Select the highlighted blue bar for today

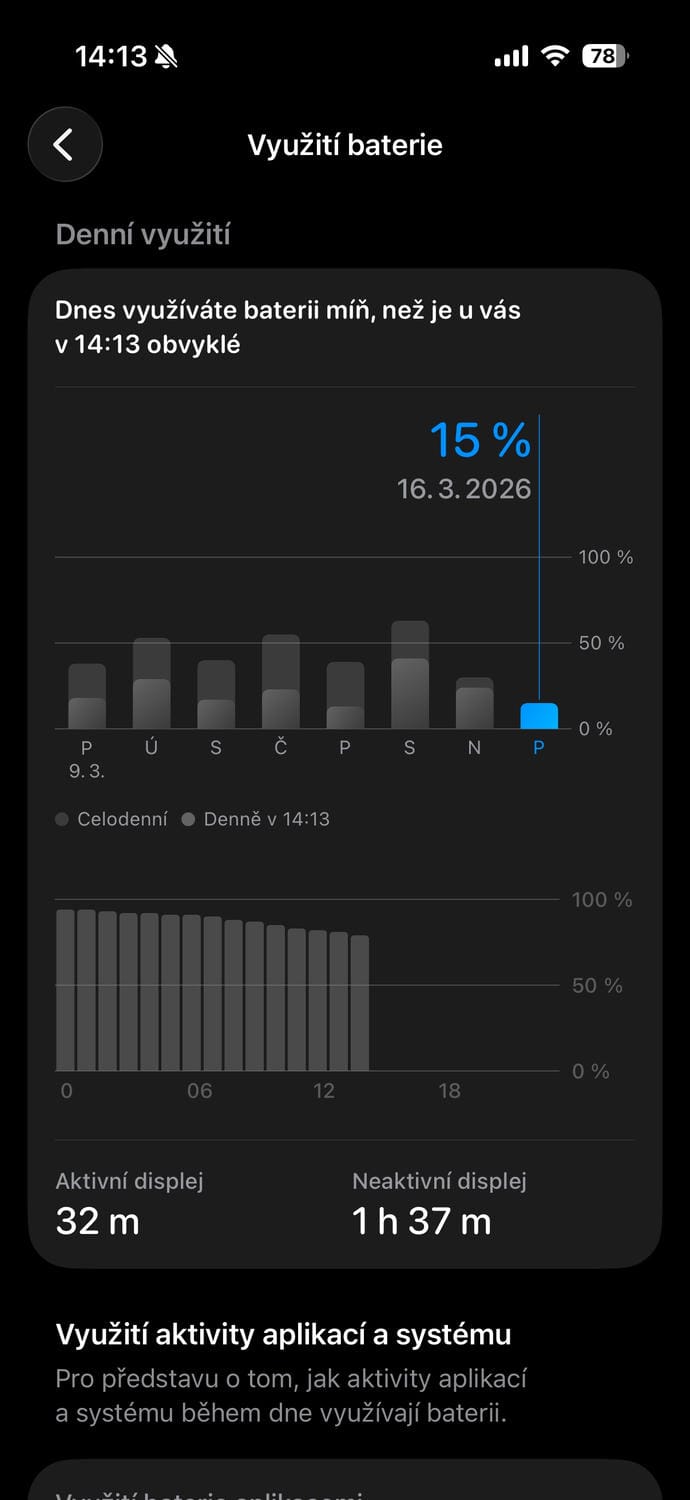pos(539,715)
